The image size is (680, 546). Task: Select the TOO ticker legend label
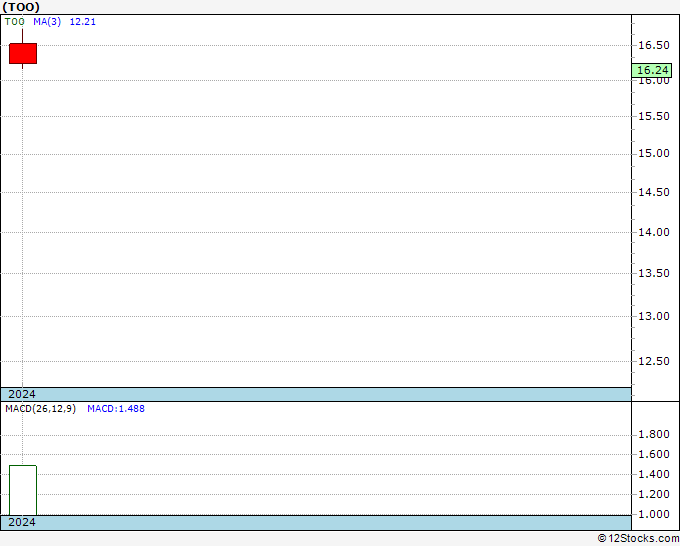(x=14, y=22)
